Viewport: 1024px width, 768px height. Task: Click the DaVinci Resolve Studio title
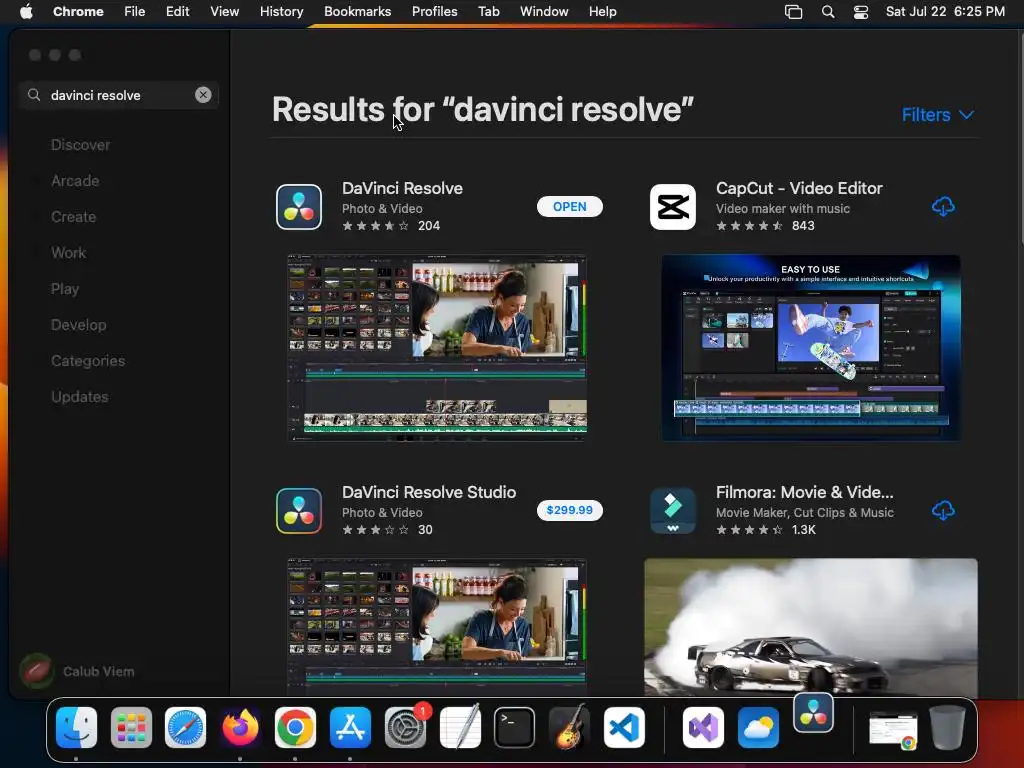(429, 492)
